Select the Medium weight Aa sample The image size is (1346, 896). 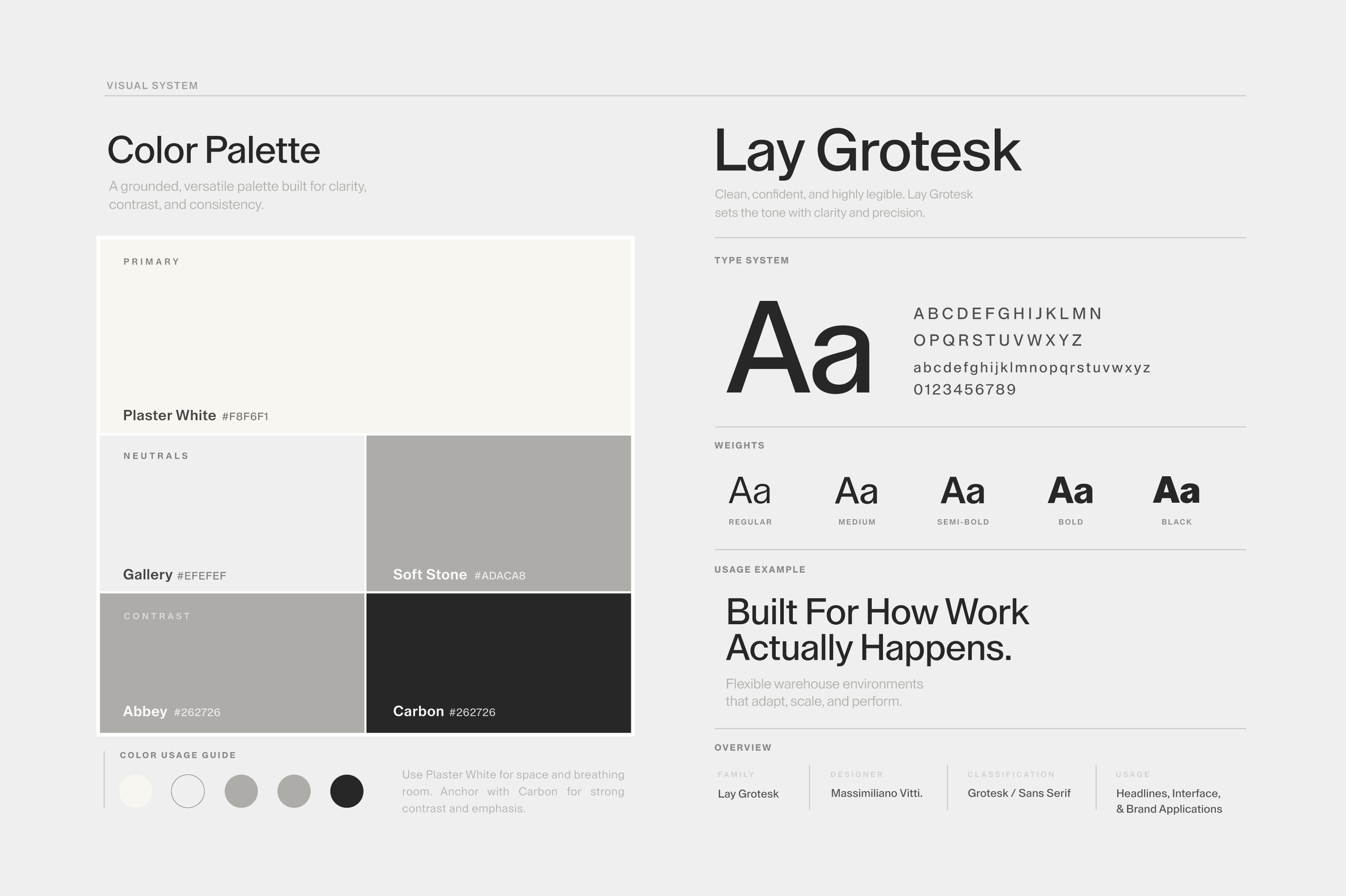[856, 491]
